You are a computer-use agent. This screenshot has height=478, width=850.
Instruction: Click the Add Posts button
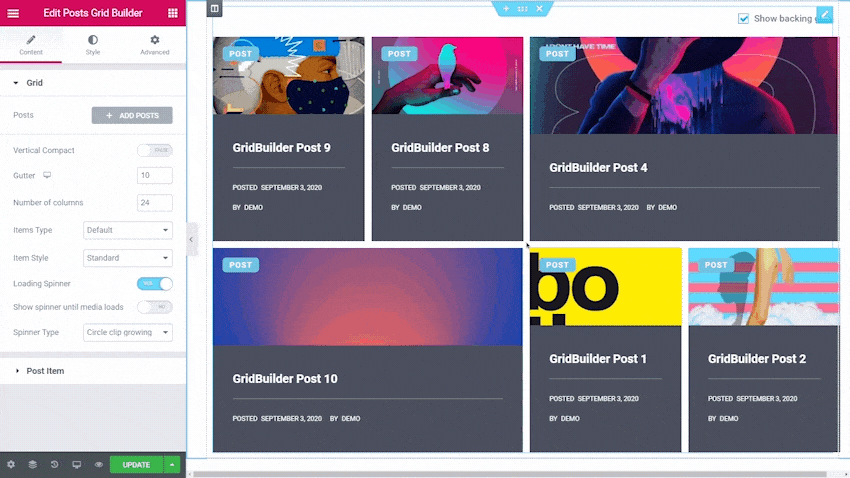pyautogui.click(x=132, y=115)
